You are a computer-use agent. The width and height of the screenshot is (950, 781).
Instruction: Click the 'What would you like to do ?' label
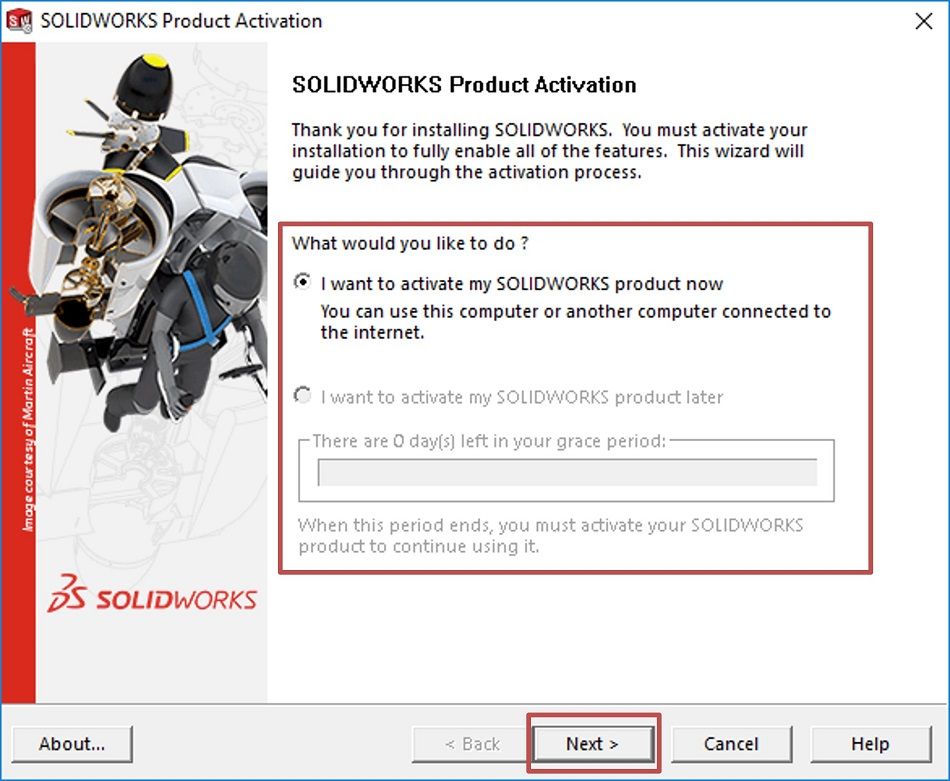(410, 243)
